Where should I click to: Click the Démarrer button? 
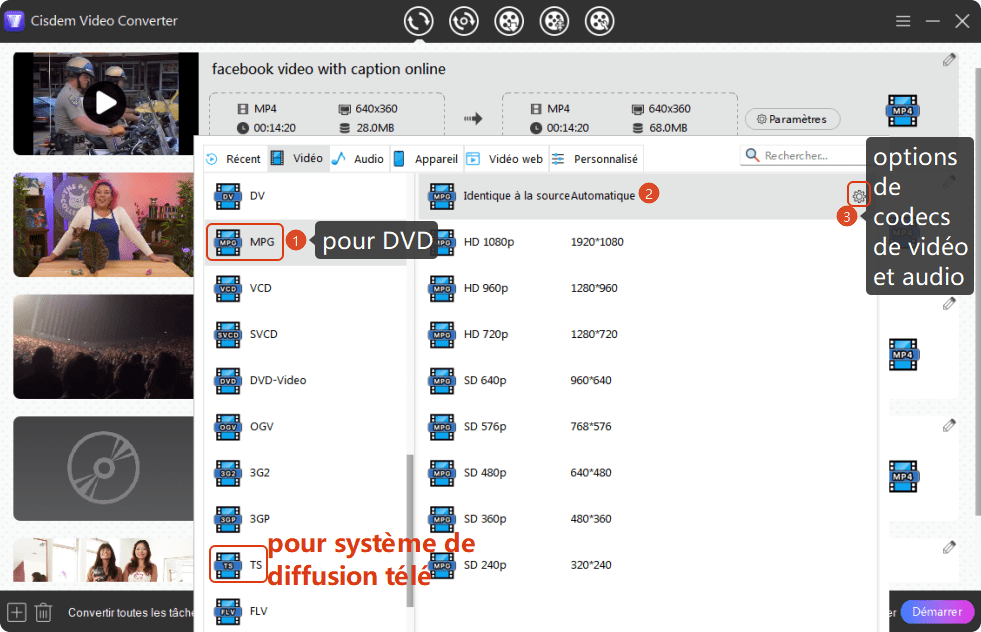pyautogui.click(x=937, y=612)
